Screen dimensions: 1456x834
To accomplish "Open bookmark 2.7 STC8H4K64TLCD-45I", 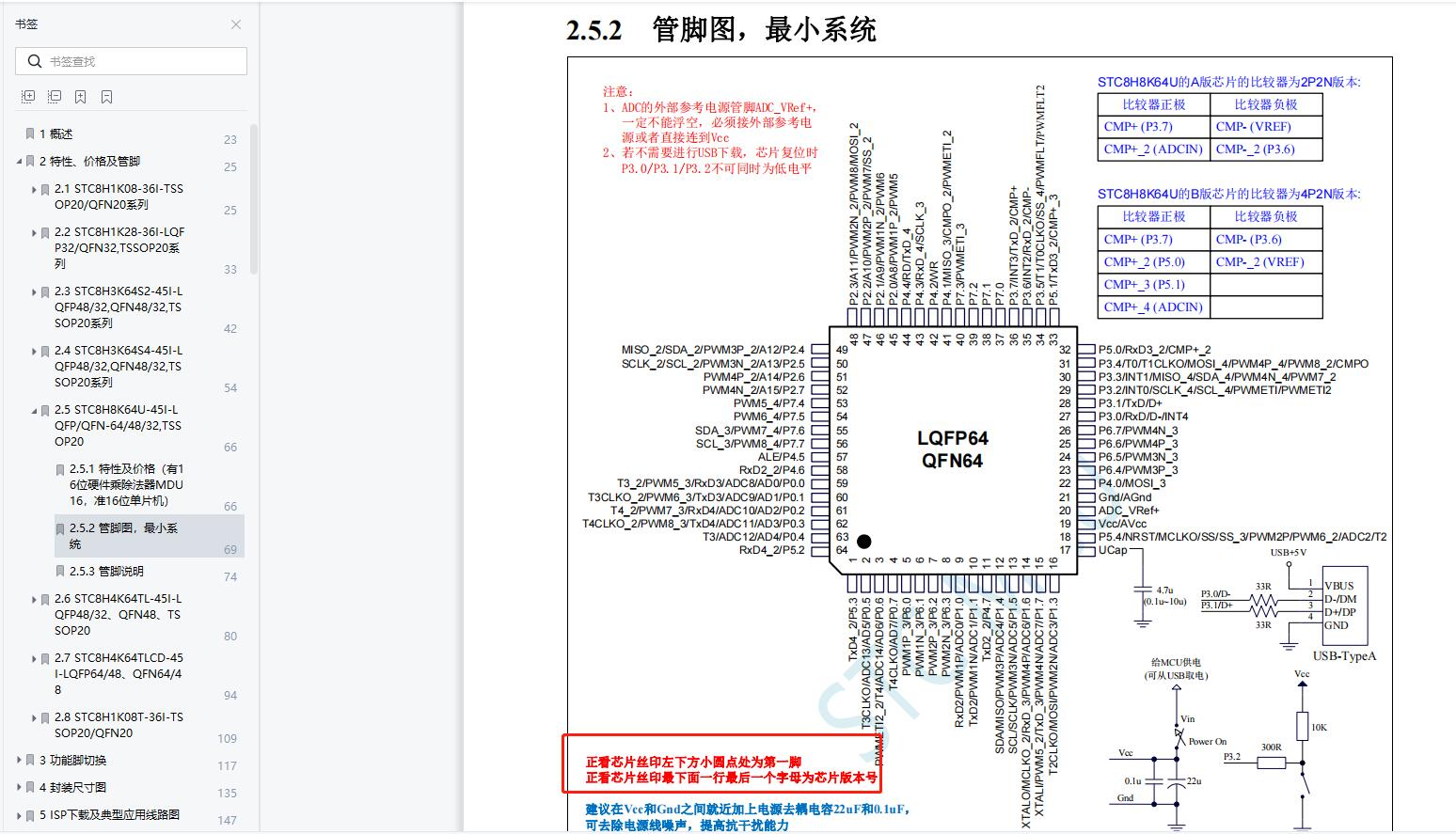I will point(119,673).
